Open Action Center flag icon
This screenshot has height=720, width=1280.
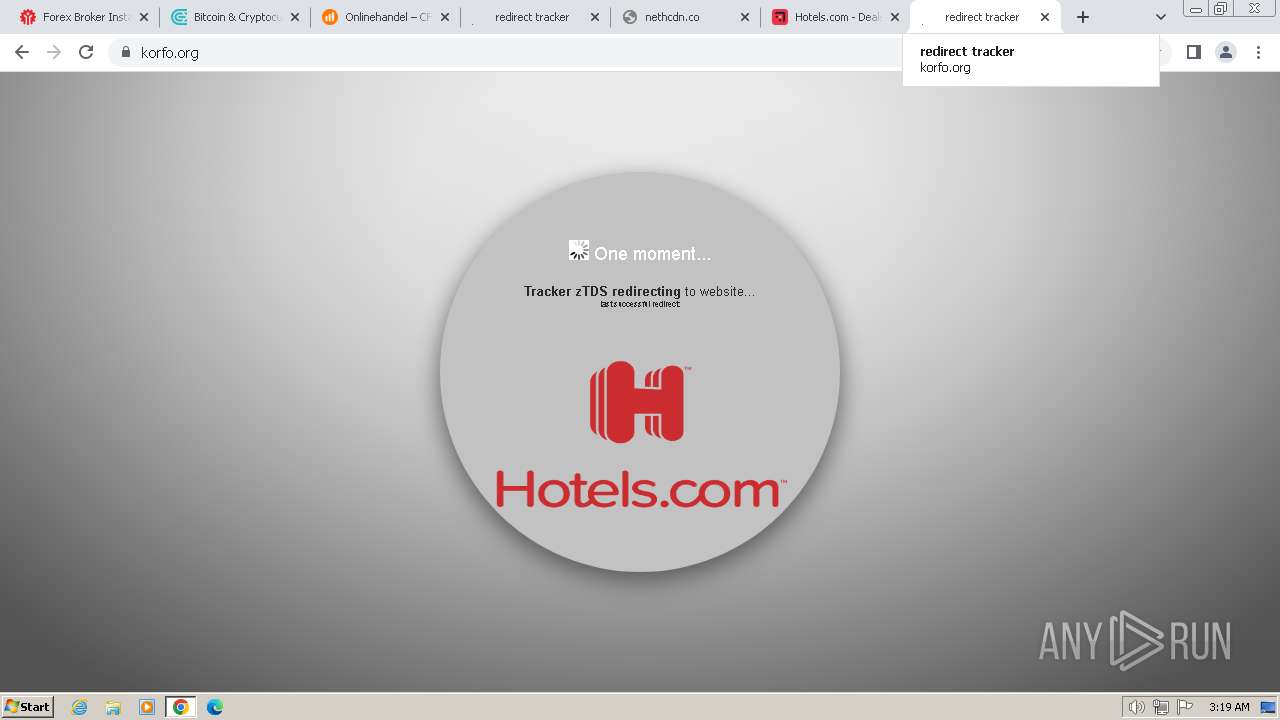1184,707
